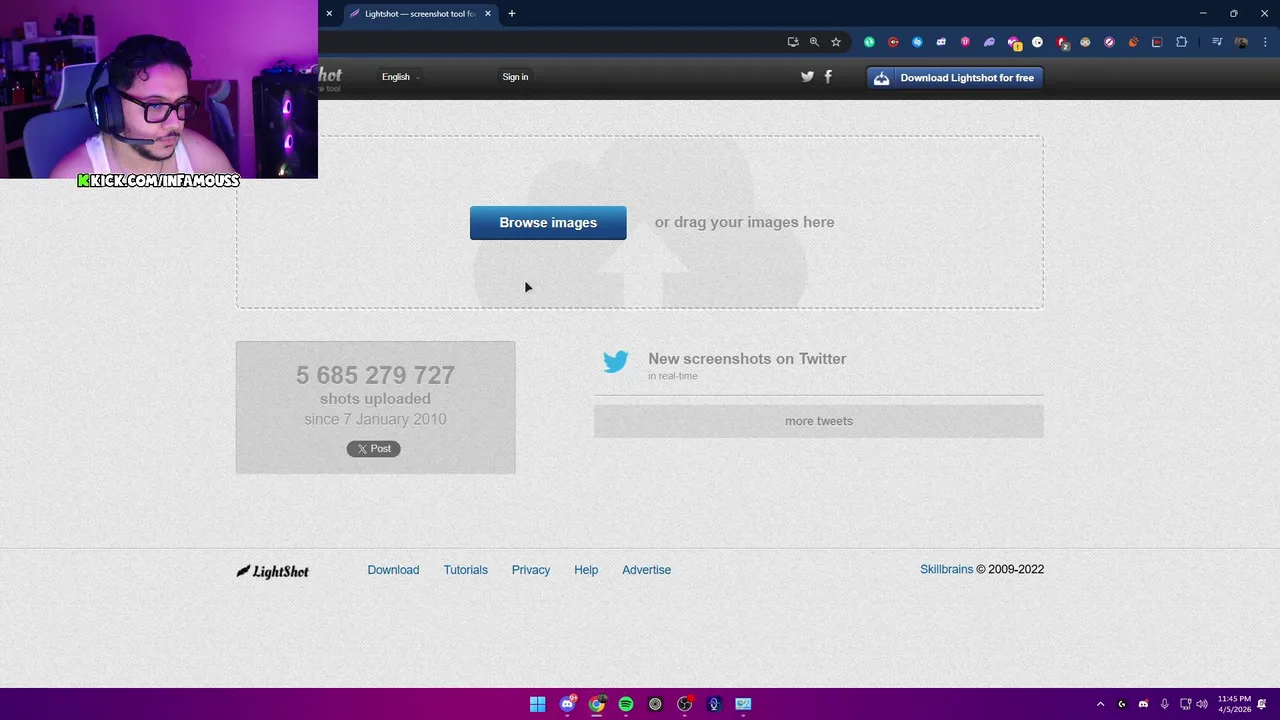Click the Browse images button

pos(548,223)
